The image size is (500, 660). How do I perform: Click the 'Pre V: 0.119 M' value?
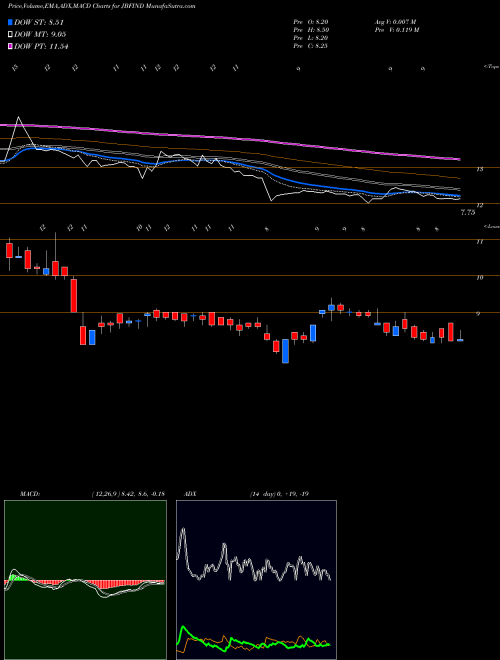pos(396,30)
